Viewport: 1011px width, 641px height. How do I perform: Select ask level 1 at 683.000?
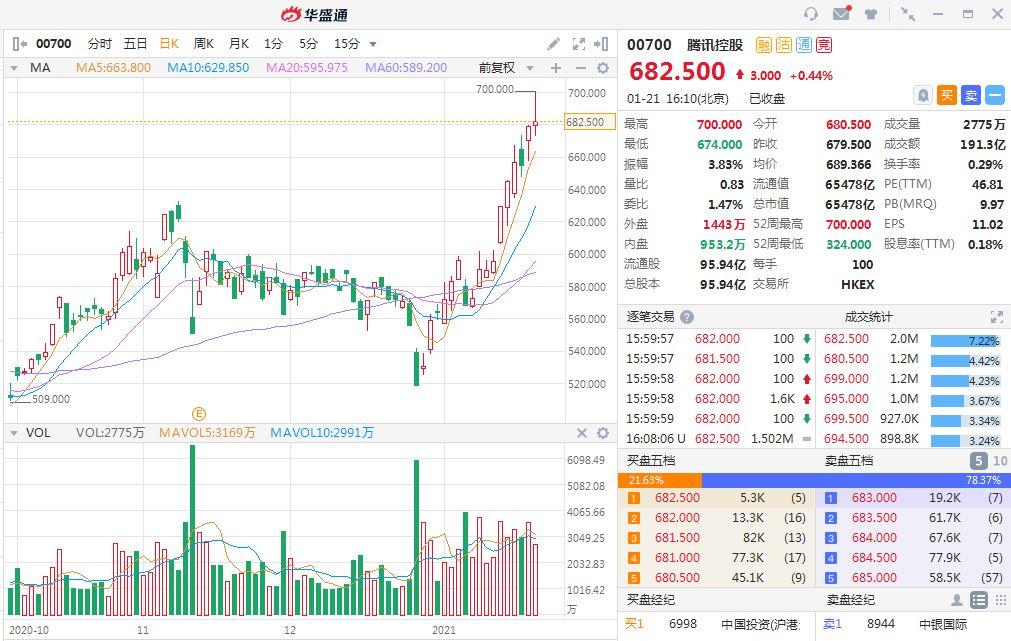[x=913, y=498]
